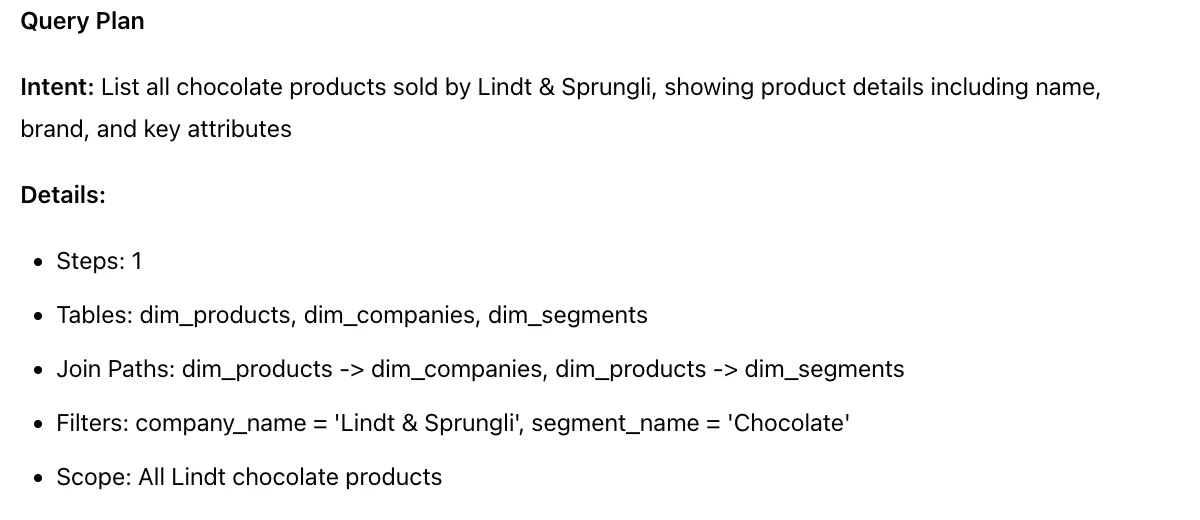Click company_name in the Filters line
1200x520 pixels.
220,423
